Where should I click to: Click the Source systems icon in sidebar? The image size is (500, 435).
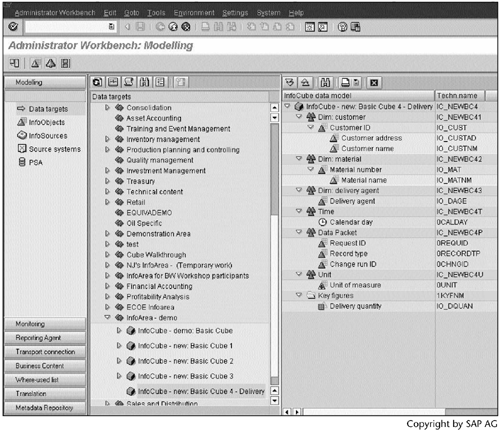pos(22,149)
